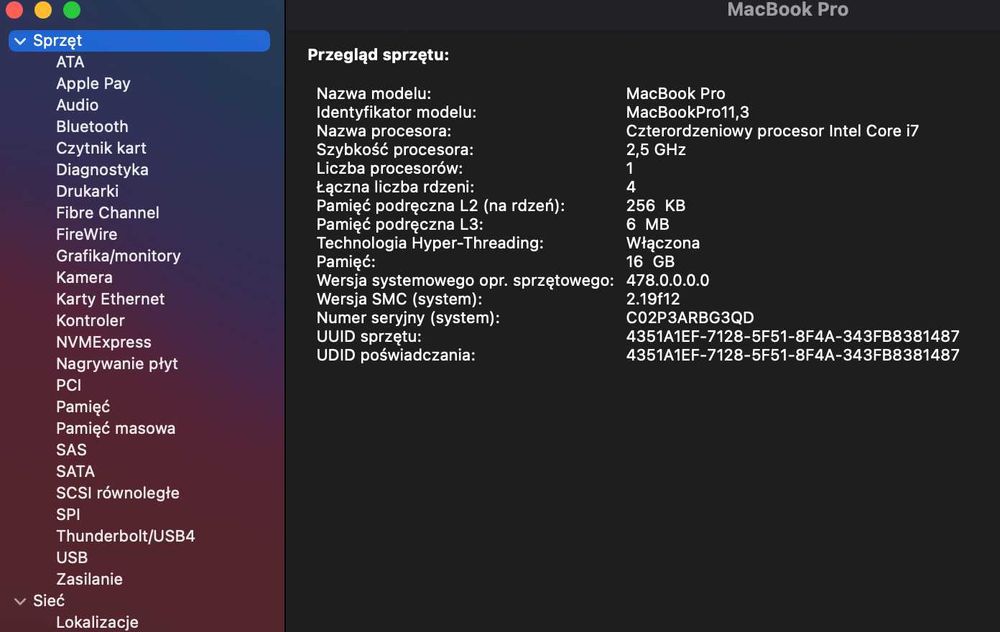This screenshot has height=632, width=1000.
Task: Open the Audio hardware section
Action: 77,105
